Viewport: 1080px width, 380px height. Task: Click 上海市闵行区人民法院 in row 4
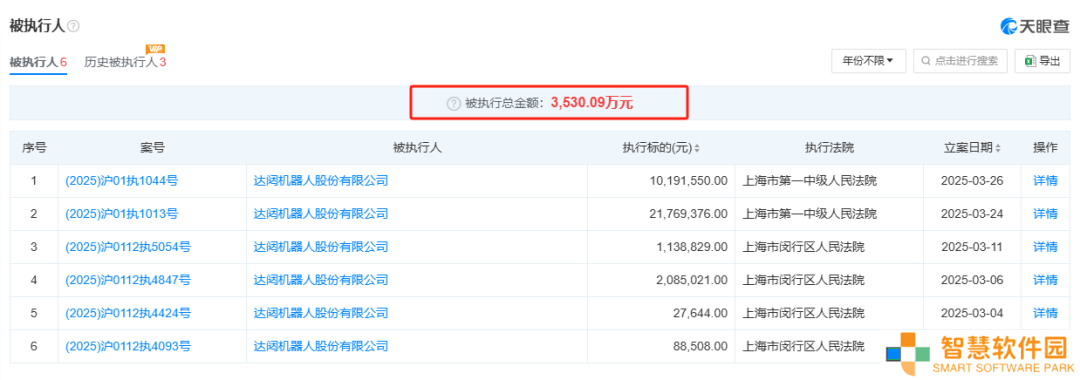(803, 280)
